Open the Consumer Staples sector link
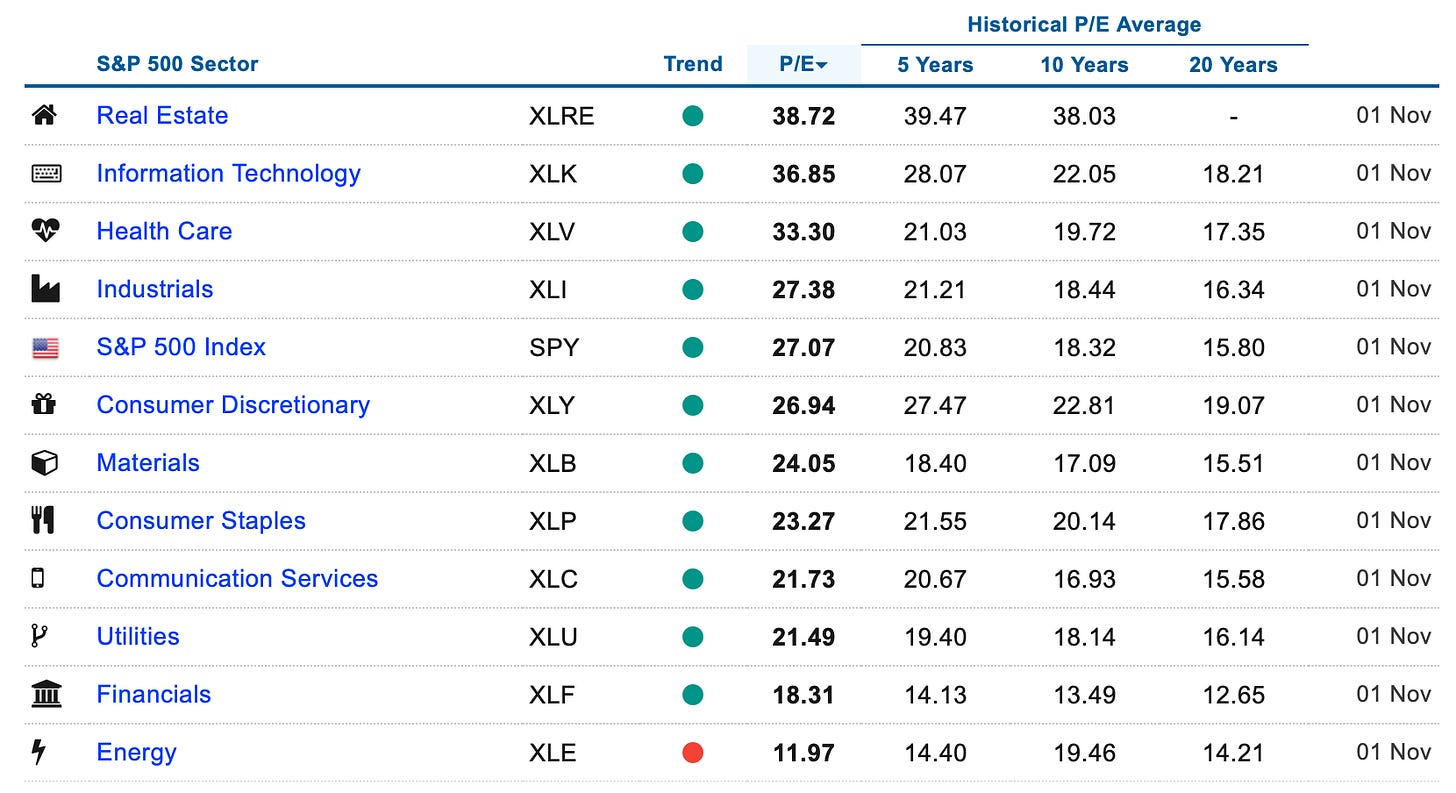This screenshot has width=1456, height=793. point(201,521)
